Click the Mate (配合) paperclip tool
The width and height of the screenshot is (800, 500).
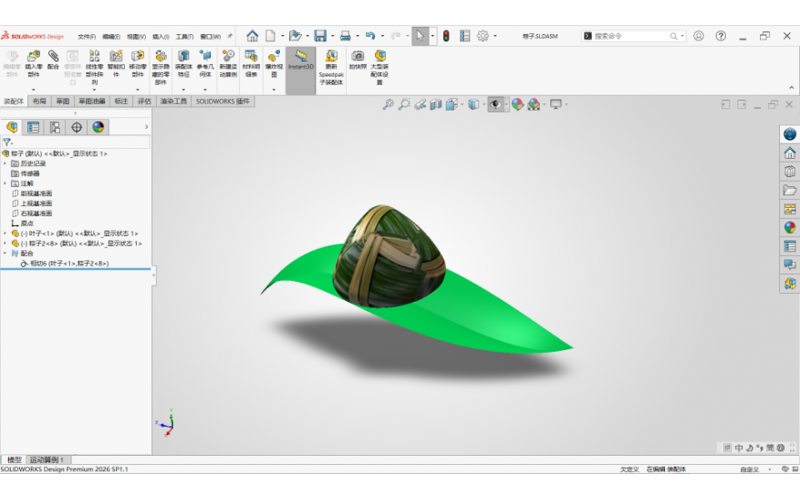coord(53,60)
